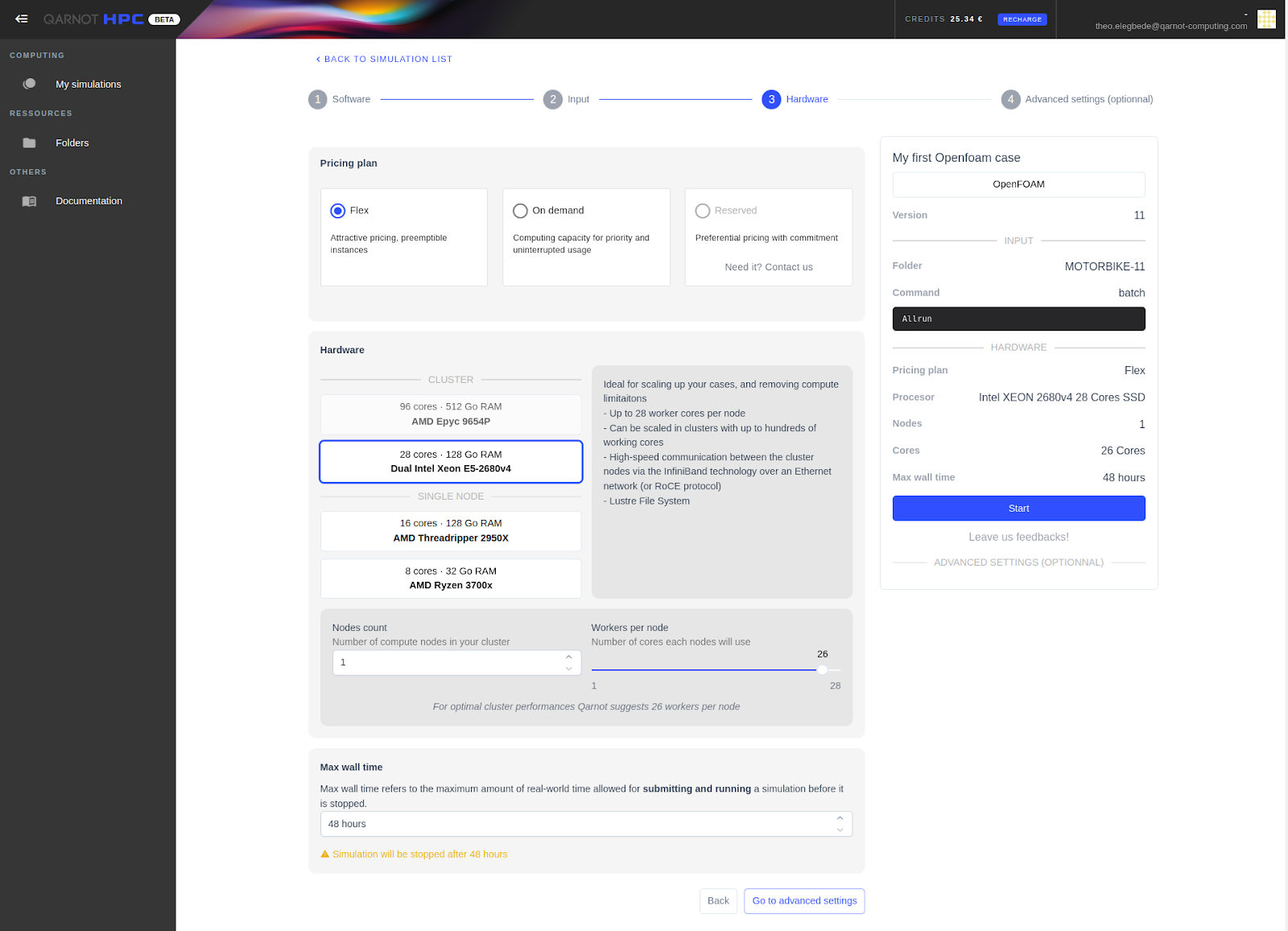This screenshot has width=1288, height=931.
Task: Choose the Dual Intel Xeon E5-2680v4 option
Action: click(x=451, y=462)
